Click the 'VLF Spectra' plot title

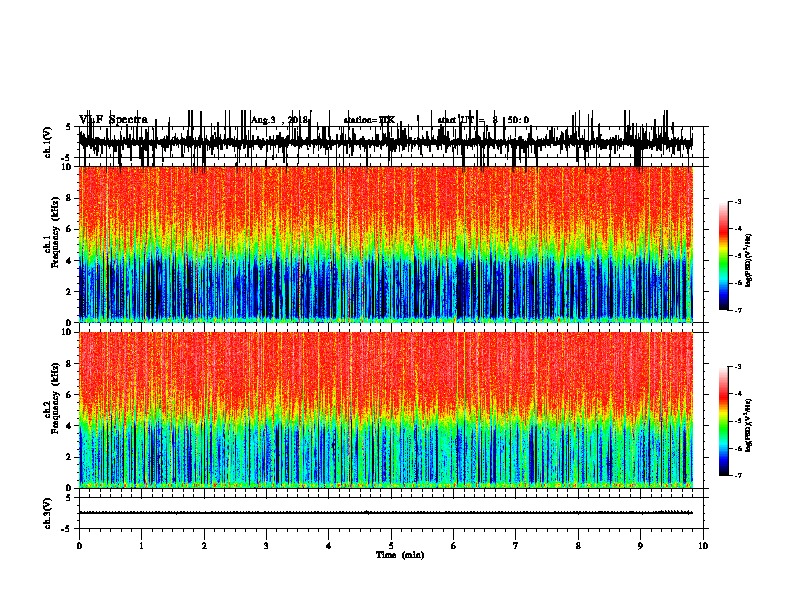[113, 120]
